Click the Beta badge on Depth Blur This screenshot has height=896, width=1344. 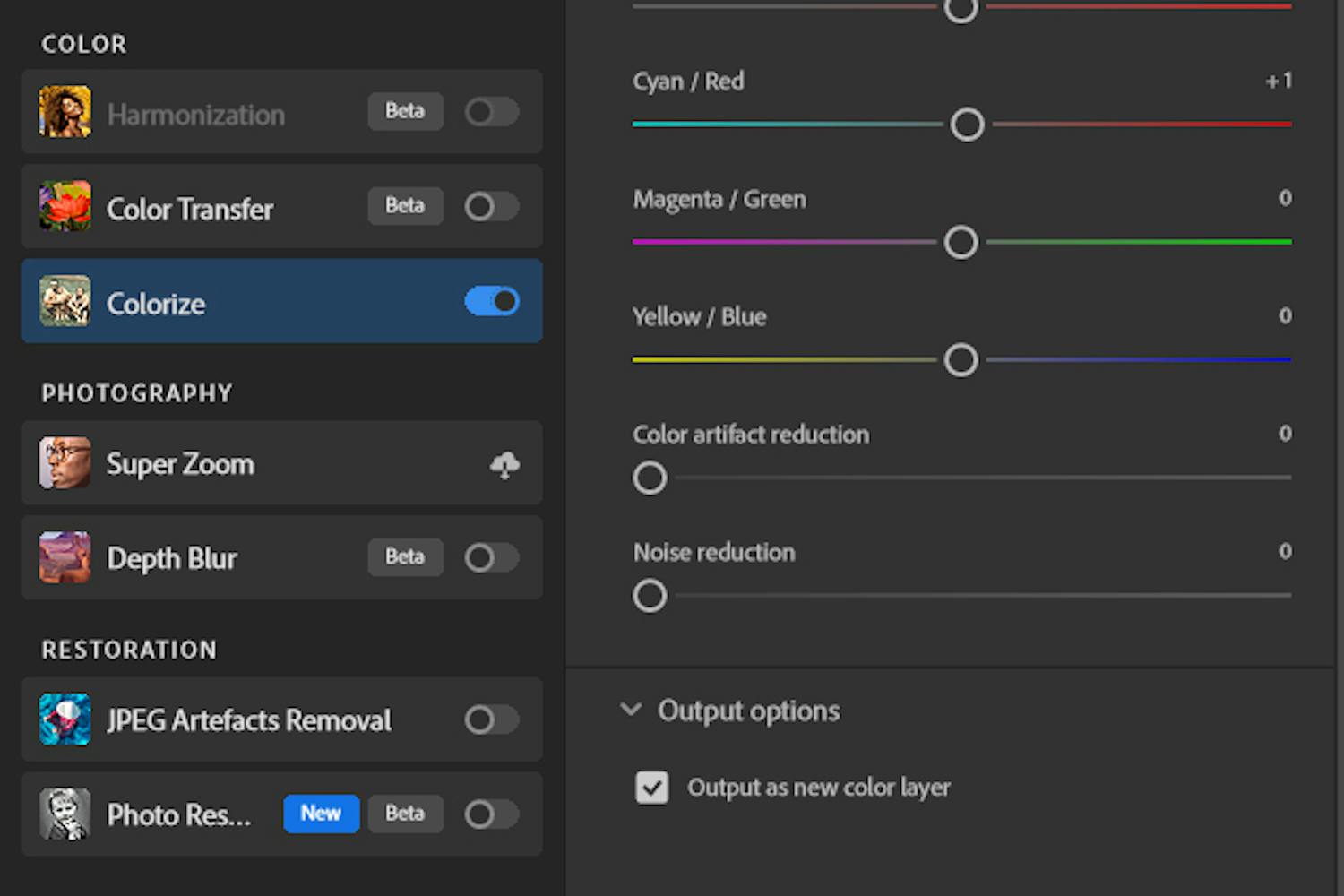405,557
